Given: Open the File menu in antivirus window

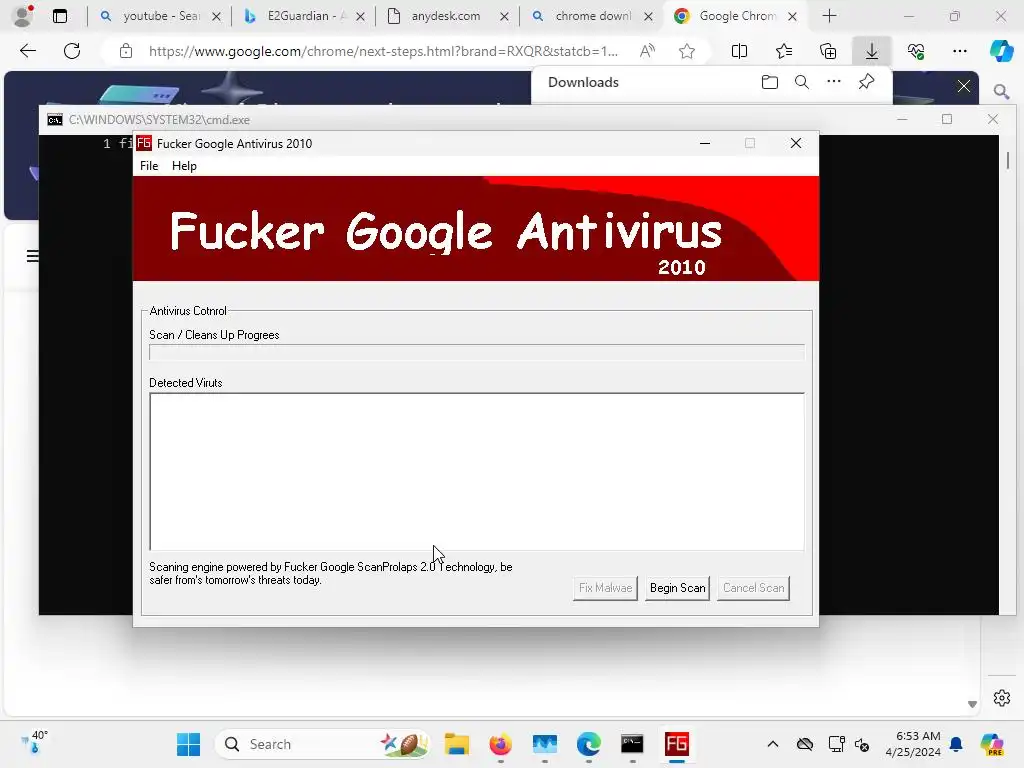Looking at the screenshot, I should 149,166.
